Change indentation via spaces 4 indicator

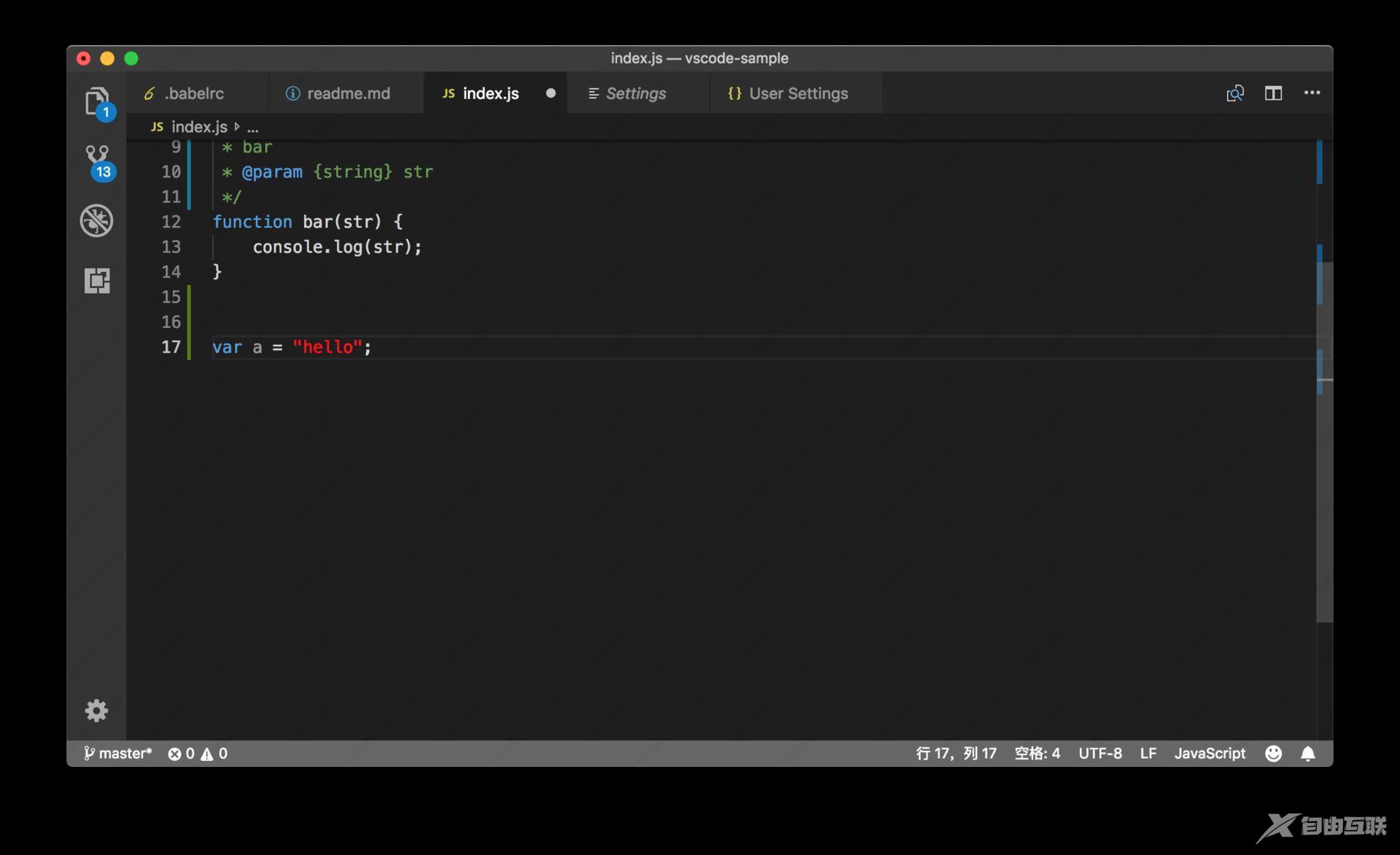(x=1037, y=754)
